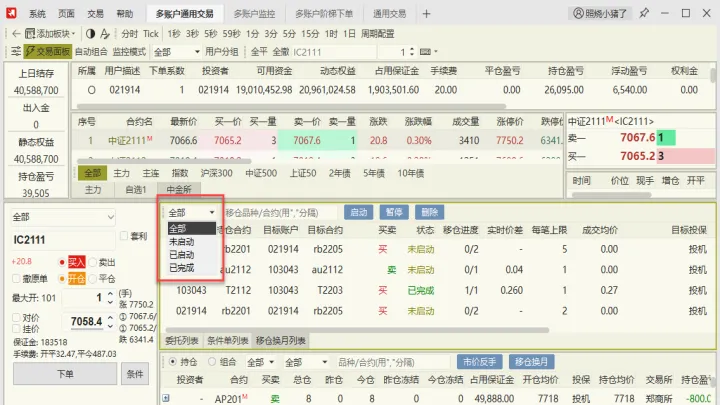
Task: Decrease order lots with down arrow
Action: click(x=110, y=302)
